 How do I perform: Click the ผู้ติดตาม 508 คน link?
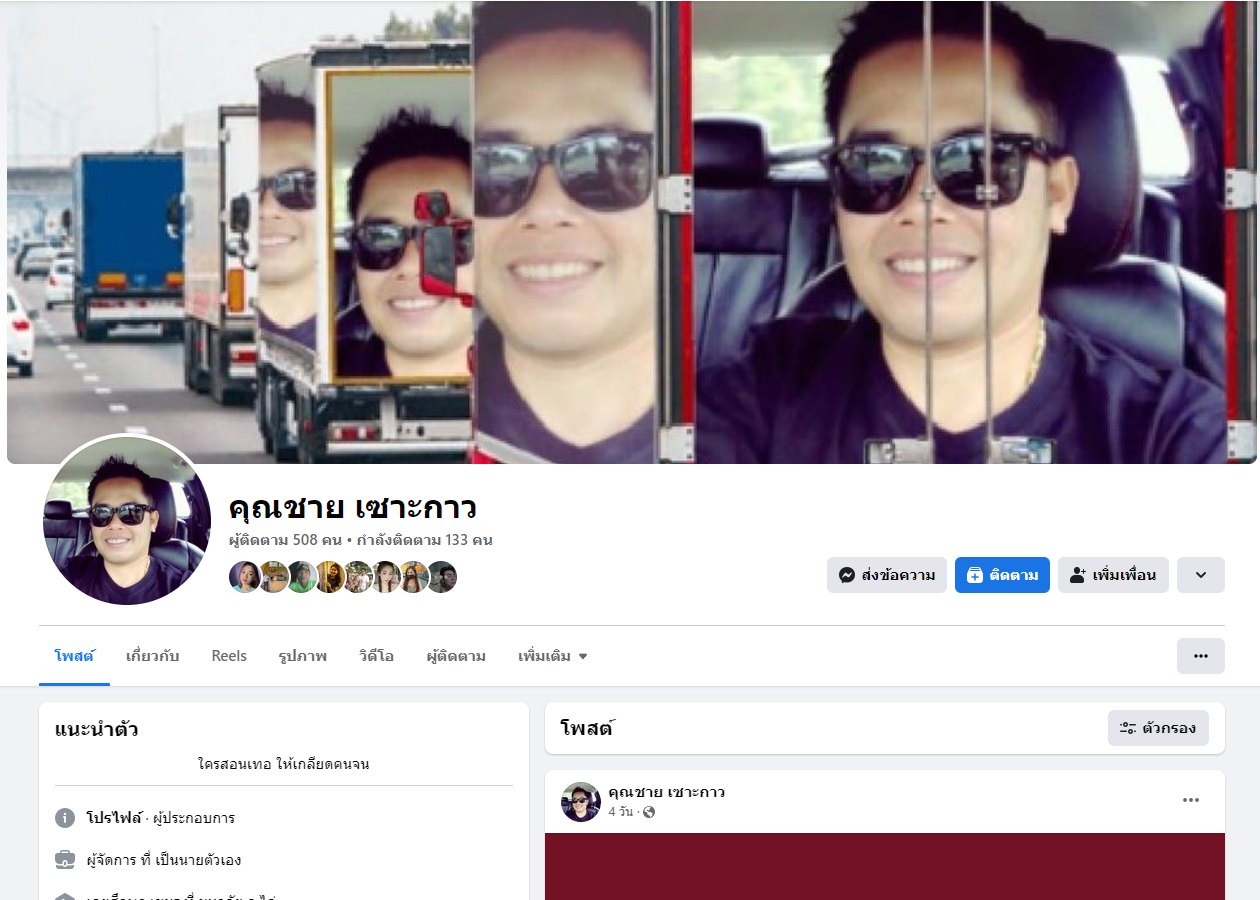pyautogui.click(x=285, y=540)
